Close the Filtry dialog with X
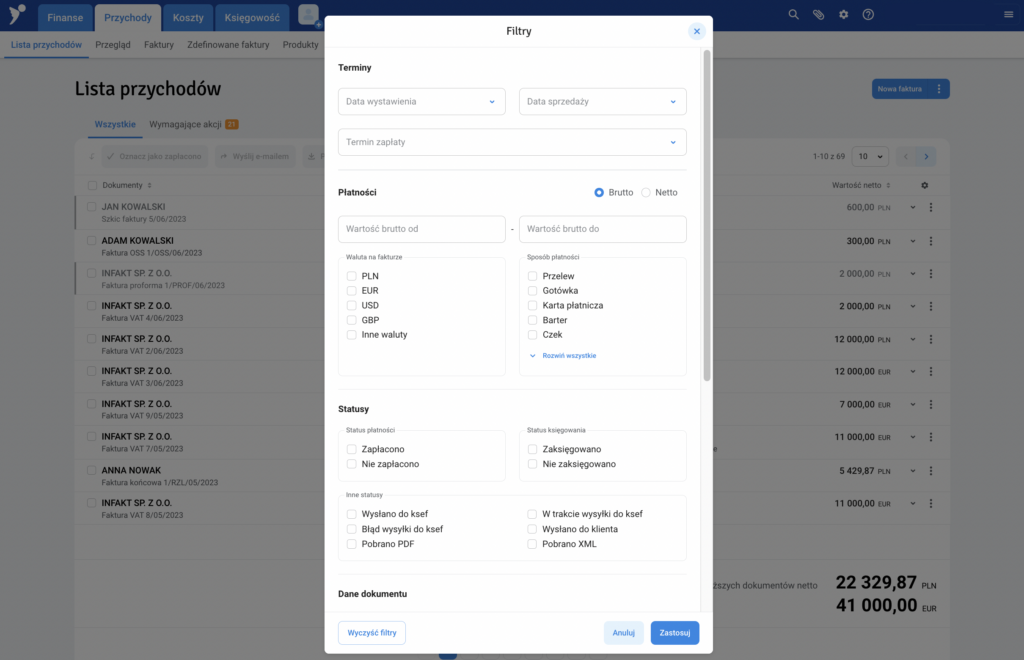 pos(697,31)
